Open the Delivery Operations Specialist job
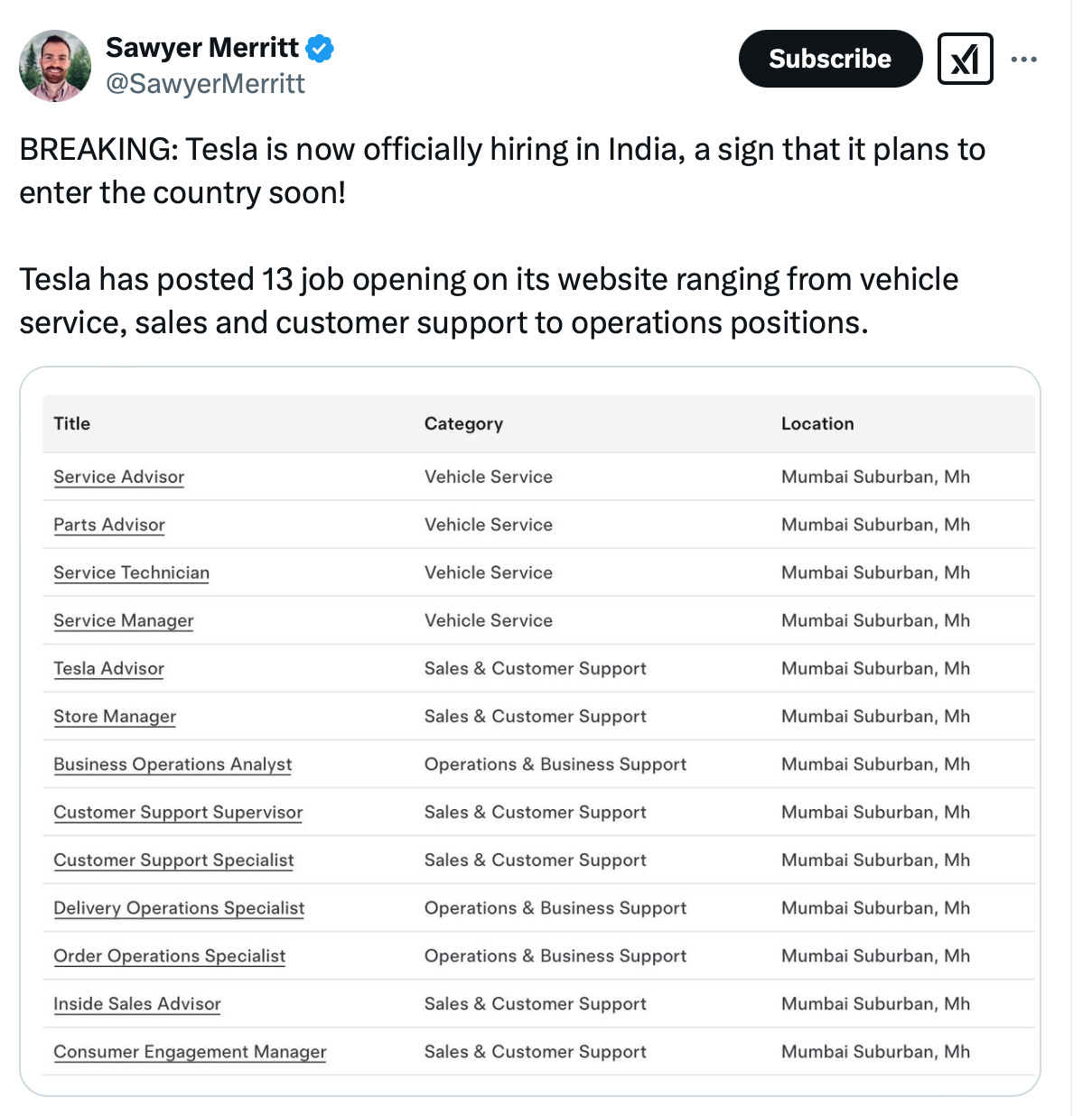Viewport: 1092px width, 1116px height. [x=179, y=907]
